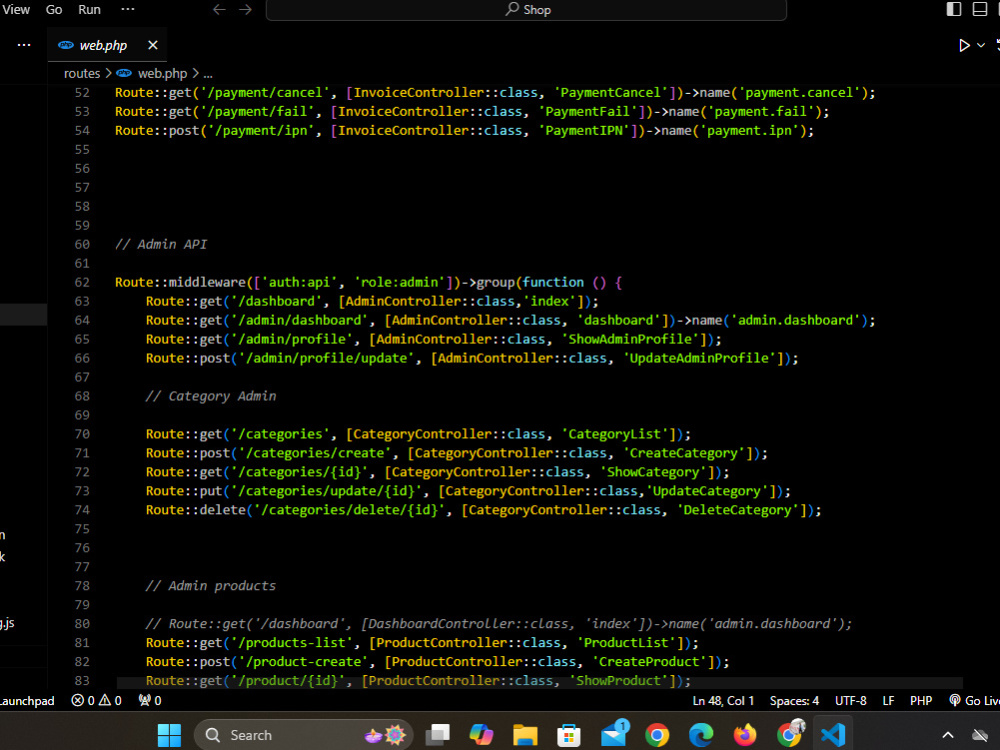The image size is (1000, 750).
Task: Open Microsoft Edge from the taskbar
Action: tap(701, 735)
